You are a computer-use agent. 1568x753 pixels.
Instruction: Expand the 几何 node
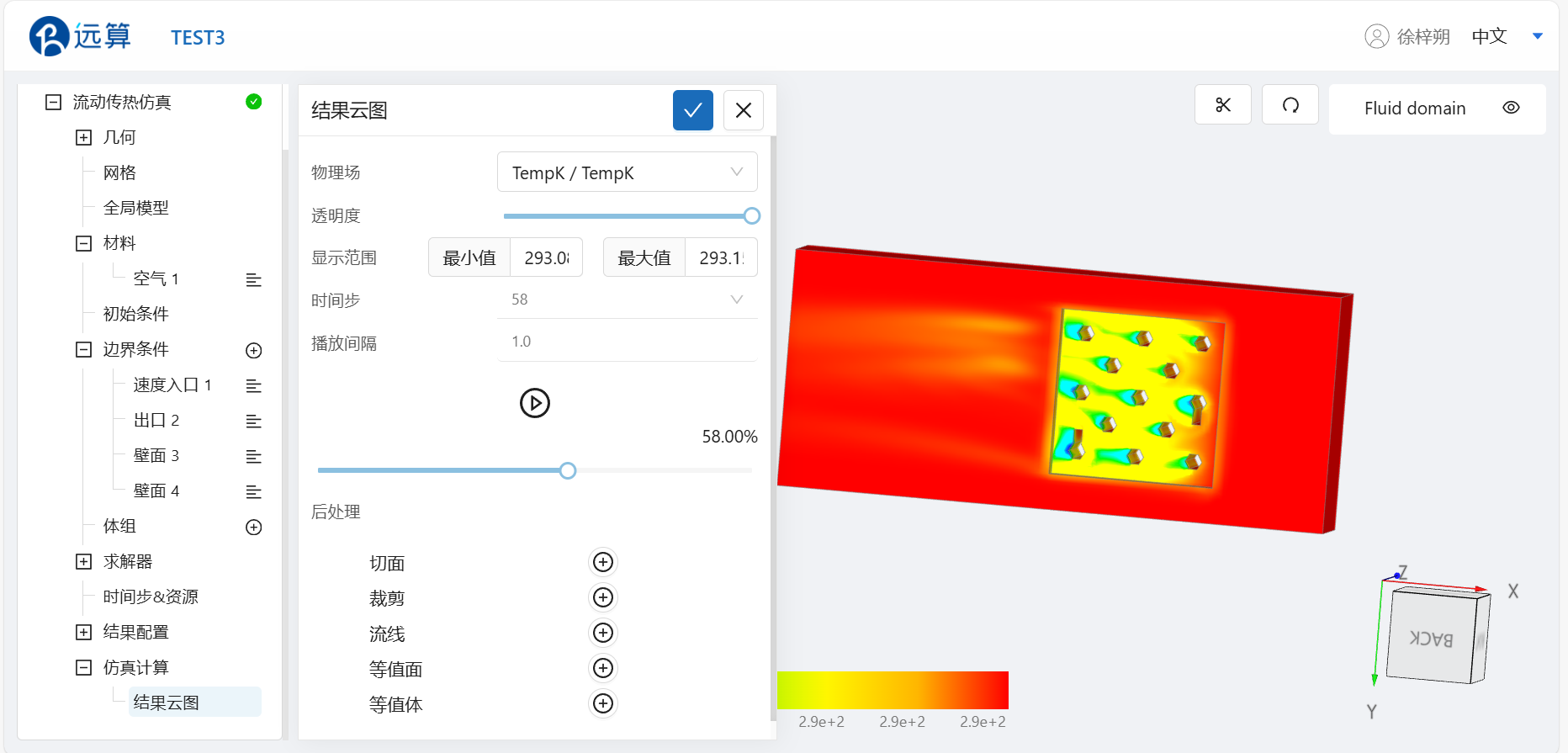pos(83,137)
